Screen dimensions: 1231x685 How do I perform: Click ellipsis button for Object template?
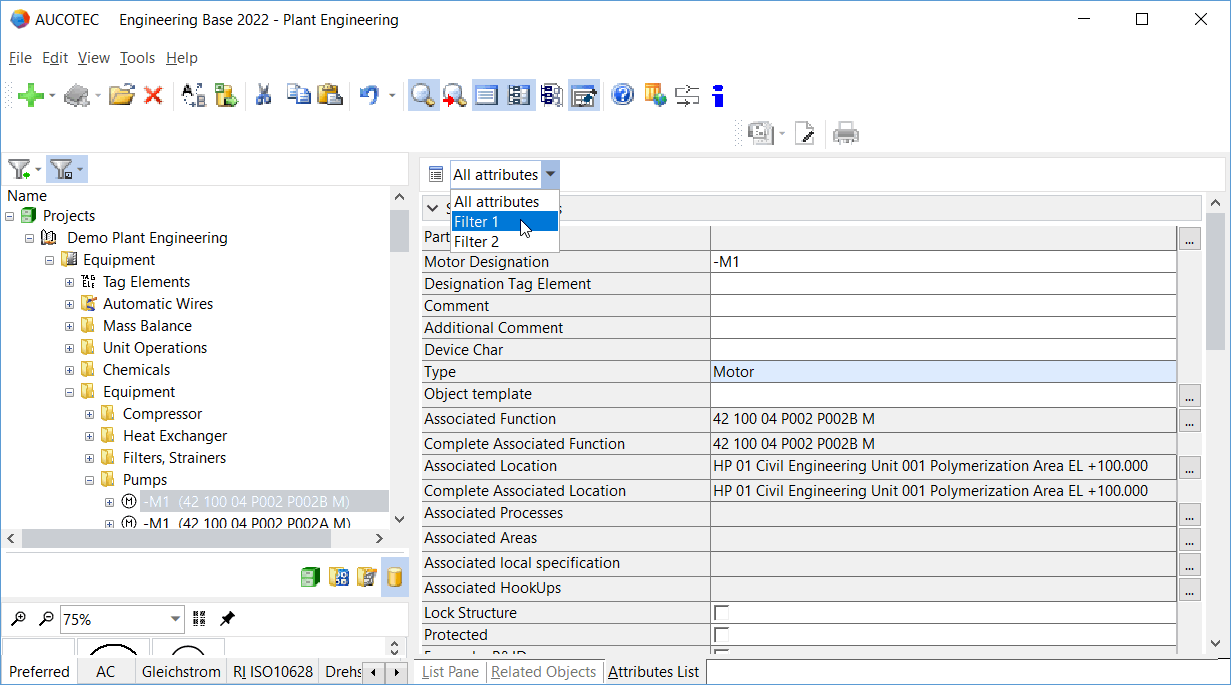point(1189,395)
